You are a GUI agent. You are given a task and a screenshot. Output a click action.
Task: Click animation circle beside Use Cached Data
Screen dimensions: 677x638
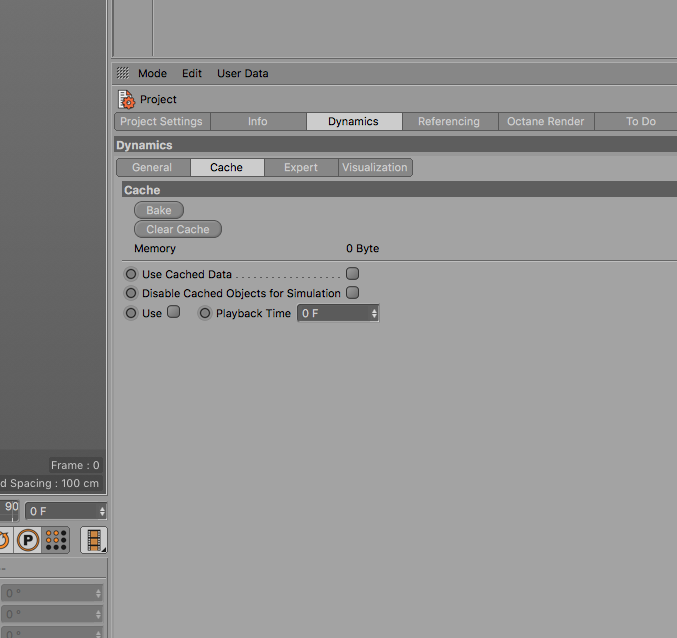131,274
